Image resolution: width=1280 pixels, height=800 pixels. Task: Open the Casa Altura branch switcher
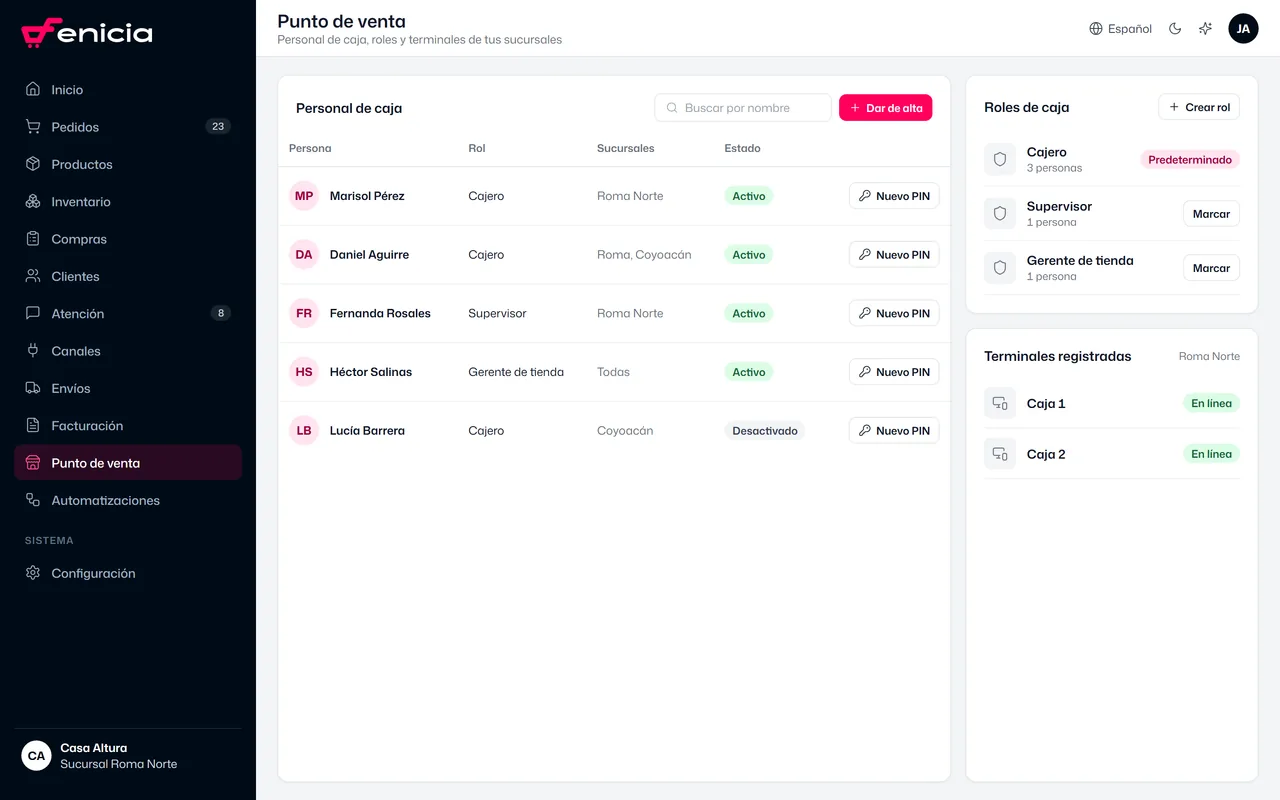coord(128,756)
